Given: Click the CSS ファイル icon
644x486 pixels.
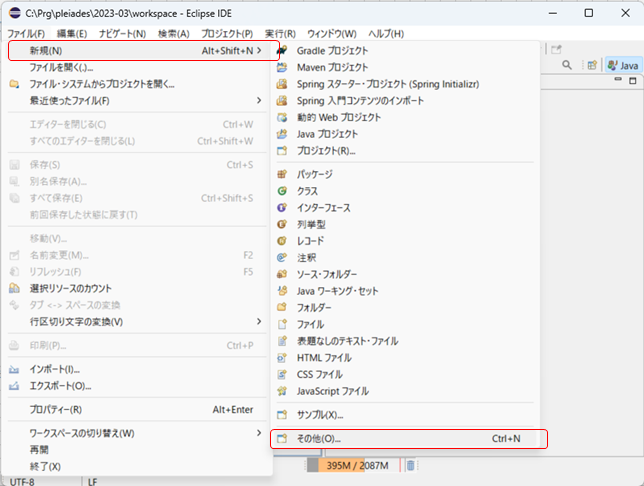Looking at the screenshot, I should click(x=282, y=374).
